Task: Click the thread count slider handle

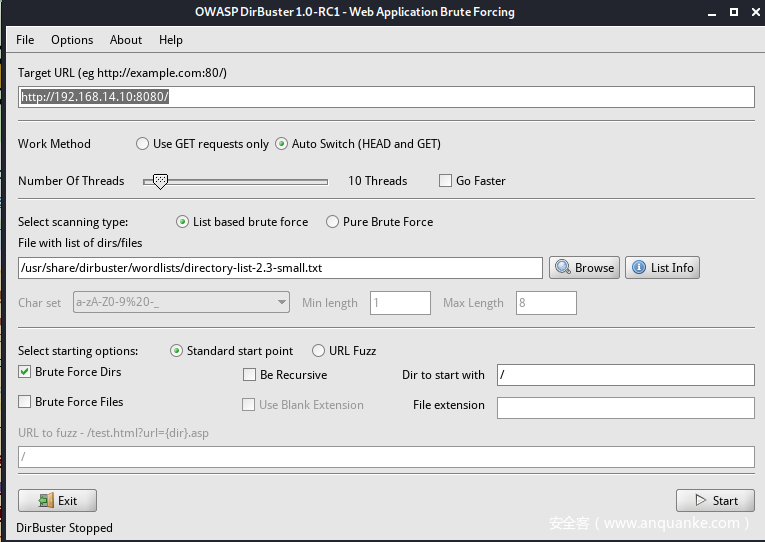Action: point(160,181)
